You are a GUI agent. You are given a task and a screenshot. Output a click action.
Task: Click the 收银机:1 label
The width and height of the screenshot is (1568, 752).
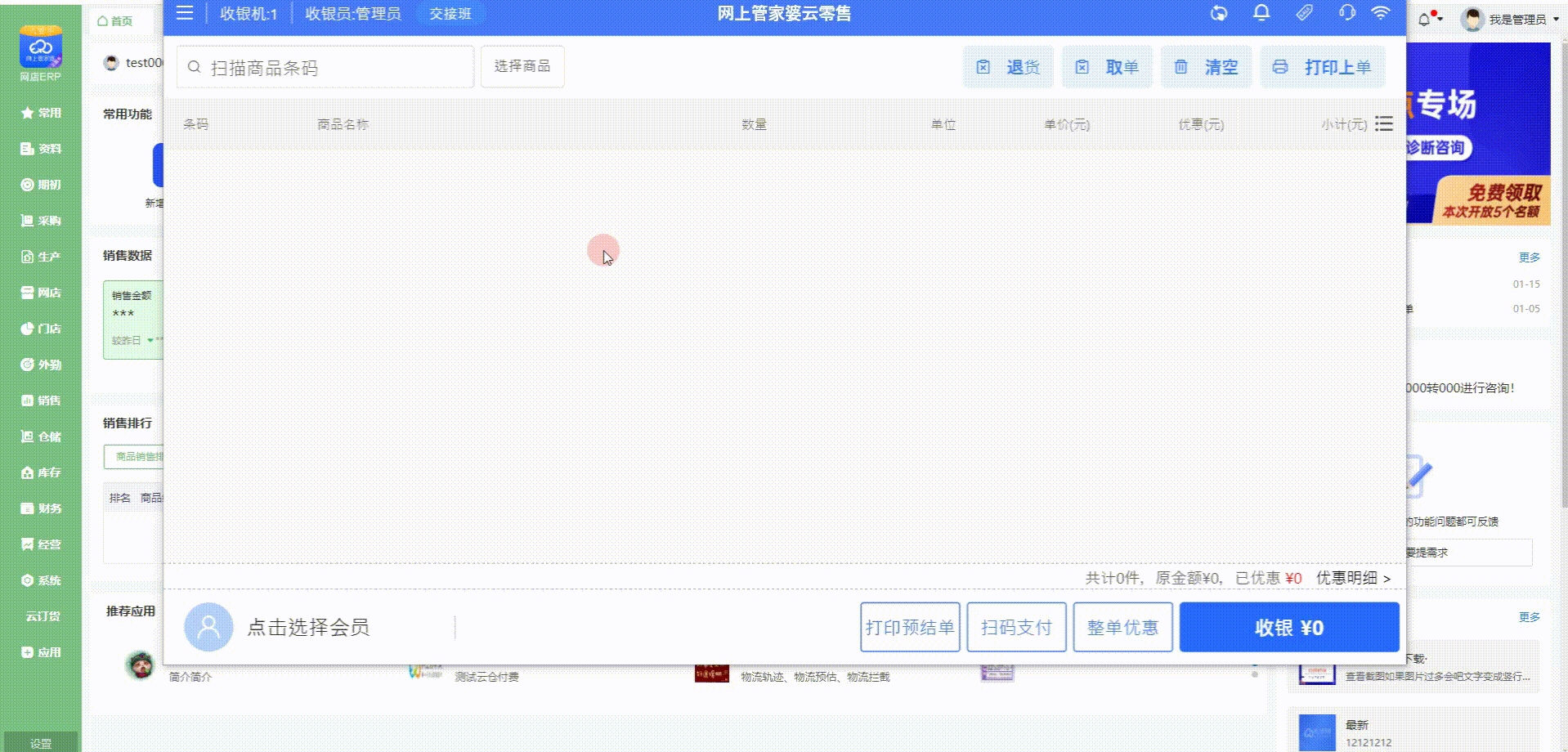pyautogui.click(x=249, y=14)
